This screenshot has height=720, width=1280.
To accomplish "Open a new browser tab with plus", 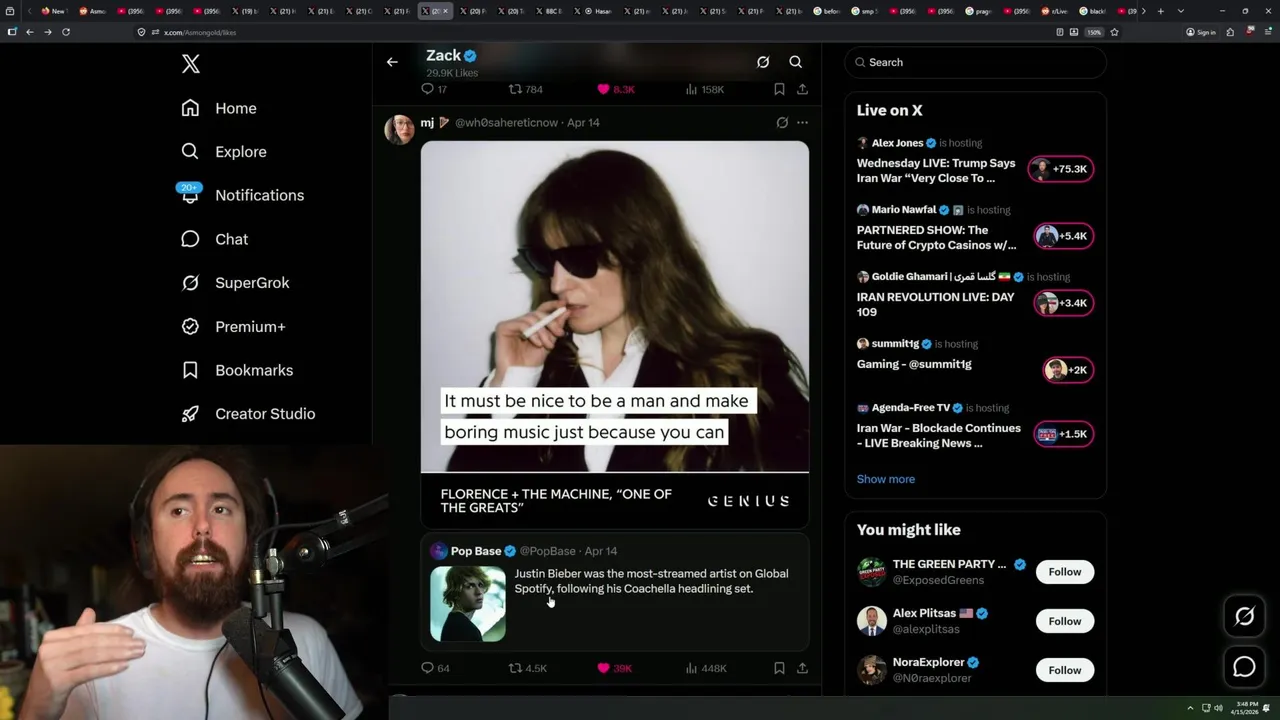I will click(1161, 11).
